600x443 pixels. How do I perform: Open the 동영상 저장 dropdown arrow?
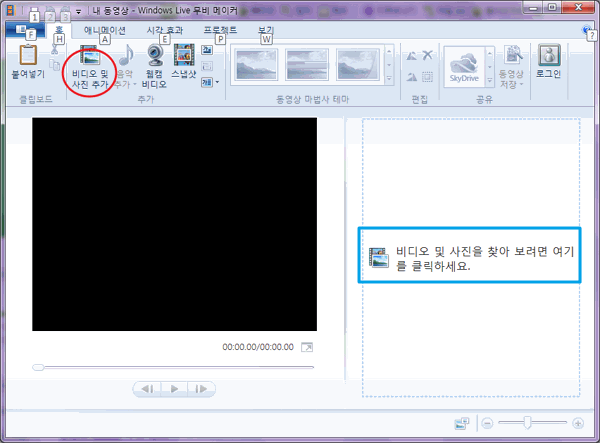[x=522, y=84]
